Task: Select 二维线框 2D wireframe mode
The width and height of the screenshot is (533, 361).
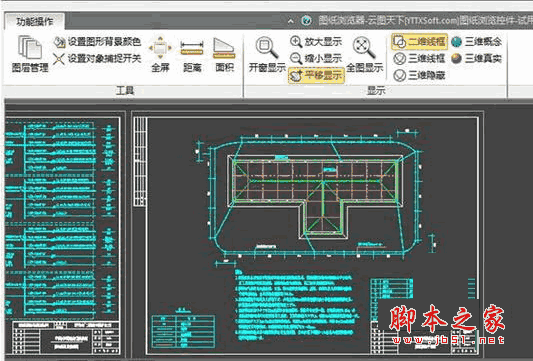Action: coord(419,41)
